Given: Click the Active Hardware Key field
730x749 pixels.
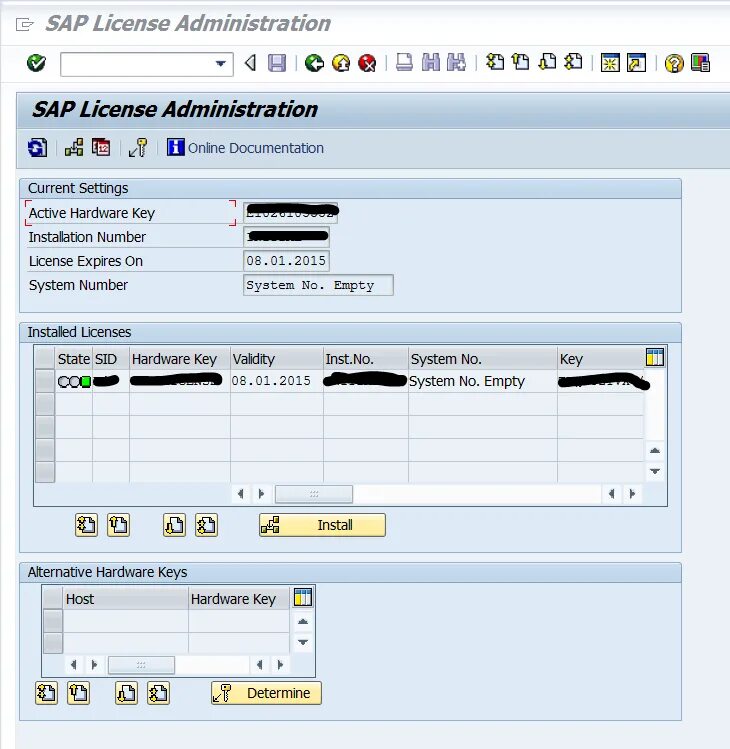Looking at the screenshot, I should [x=290, y=213].
